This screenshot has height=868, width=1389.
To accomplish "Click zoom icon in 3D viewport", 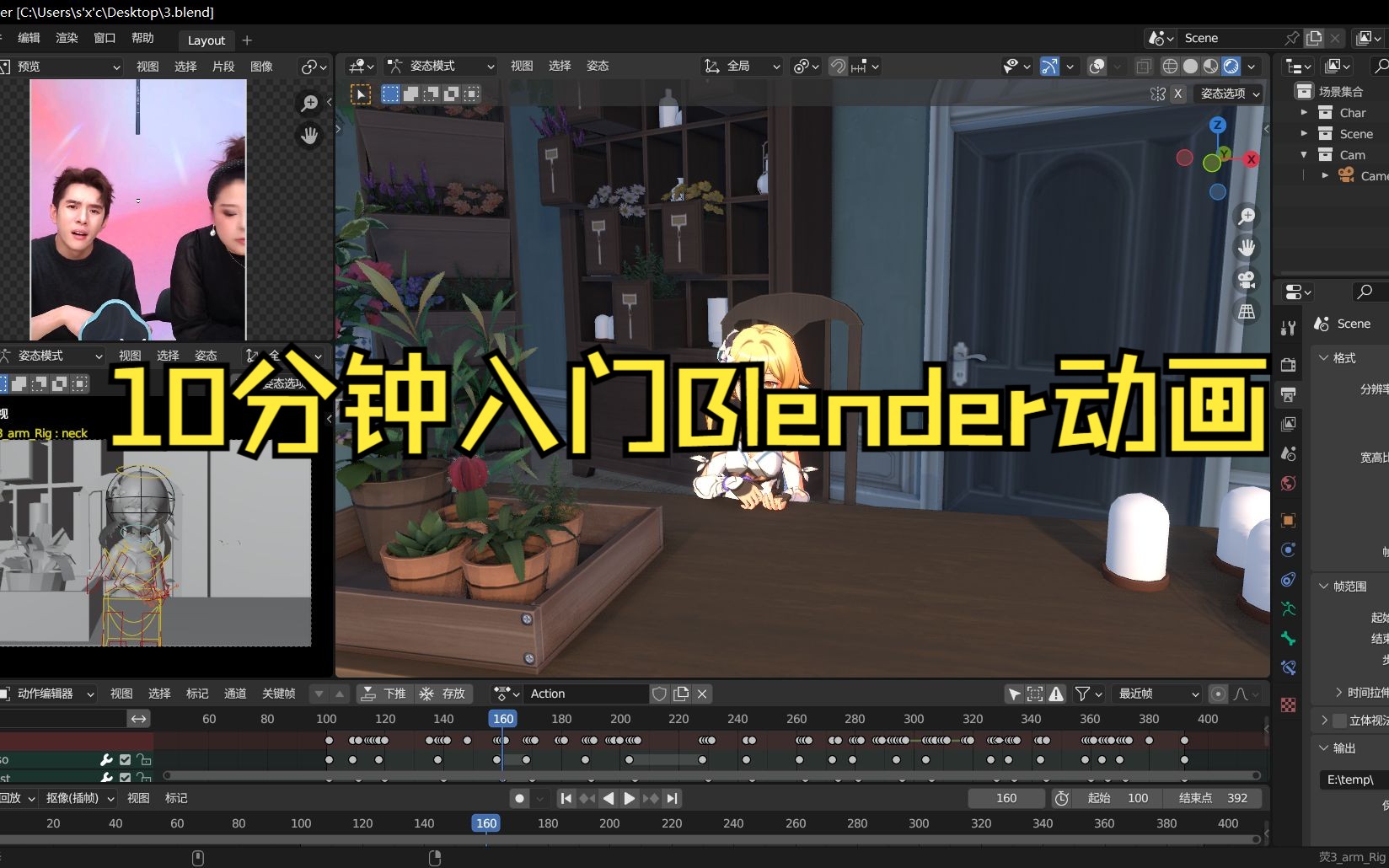I will (1247, 217).
